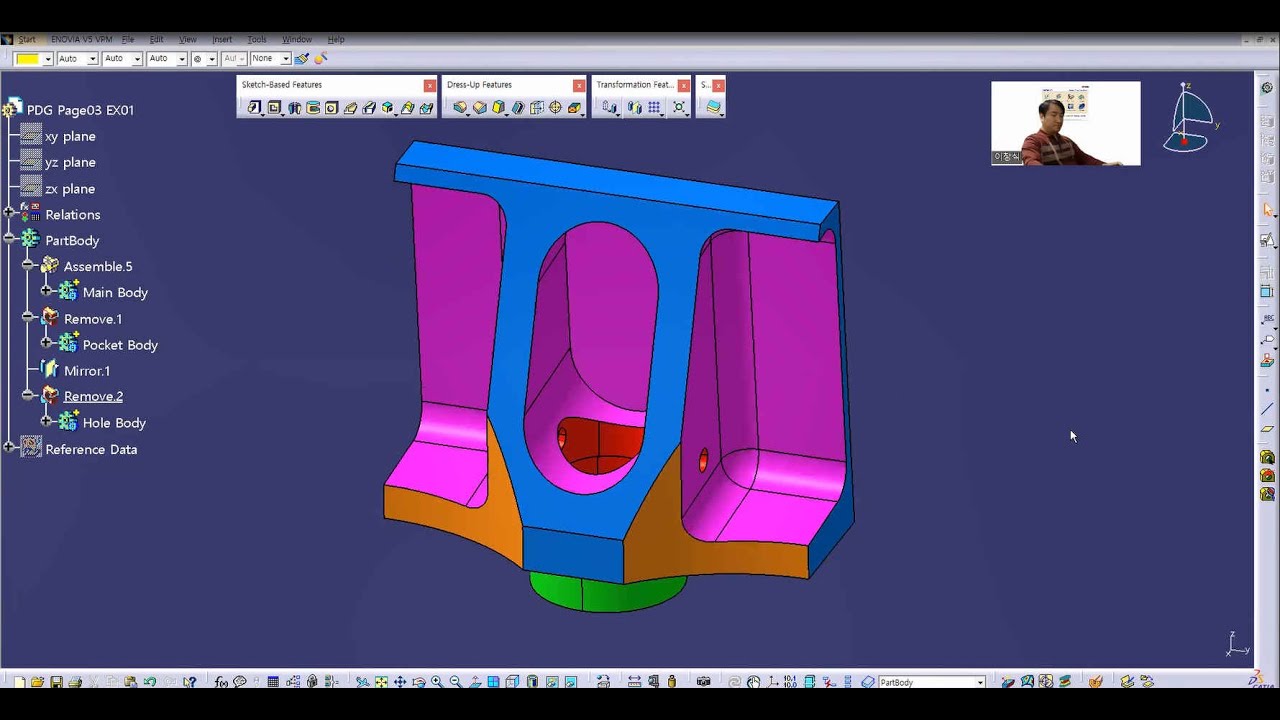This screenshot has width=1280, height=720.
Task: Select the Hole tool
Action: click(x=331, y=108)
